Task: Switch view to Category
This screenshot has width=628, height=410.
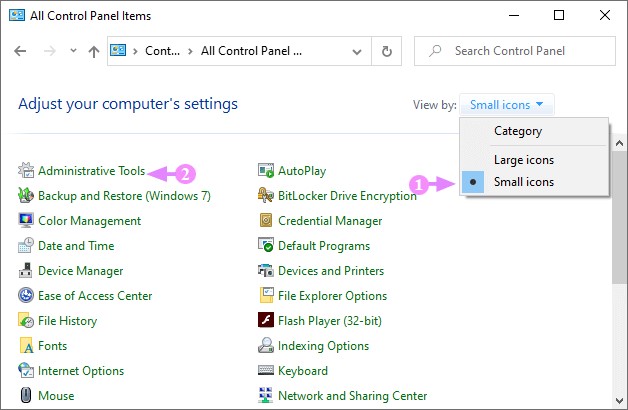Action: tap(517, 131)
